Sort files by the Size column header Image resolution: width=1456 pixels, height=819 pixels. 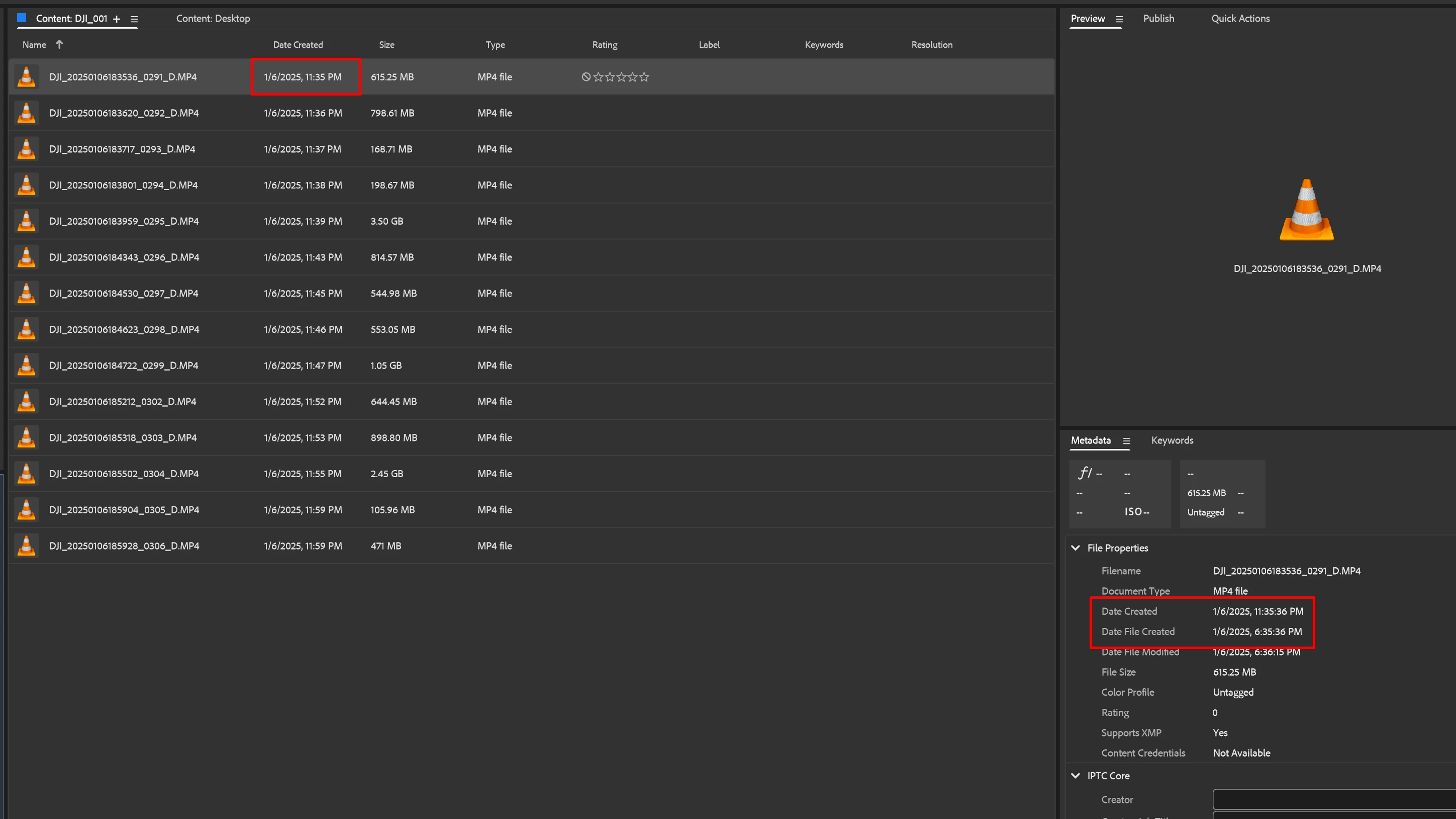coord(386,45)
